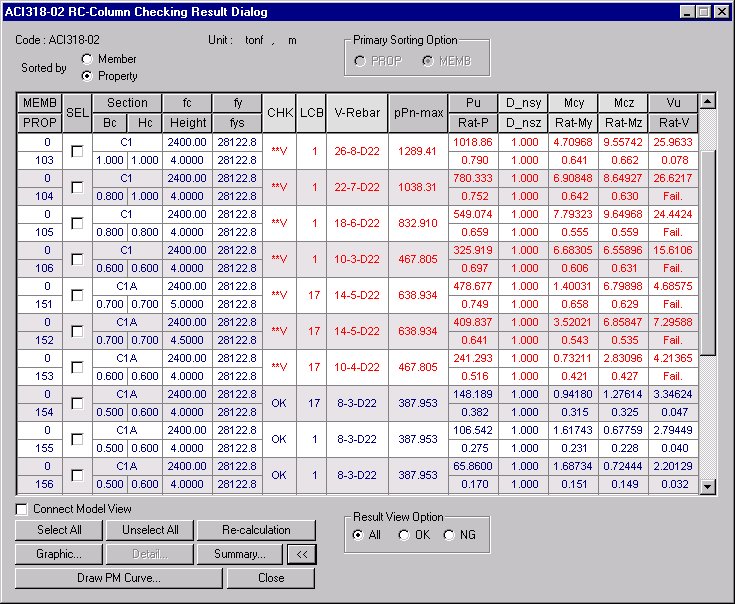This screenshot has width=735, height=604.
Task: Choose the OK result view option
Action: click(x=405, y=535)
